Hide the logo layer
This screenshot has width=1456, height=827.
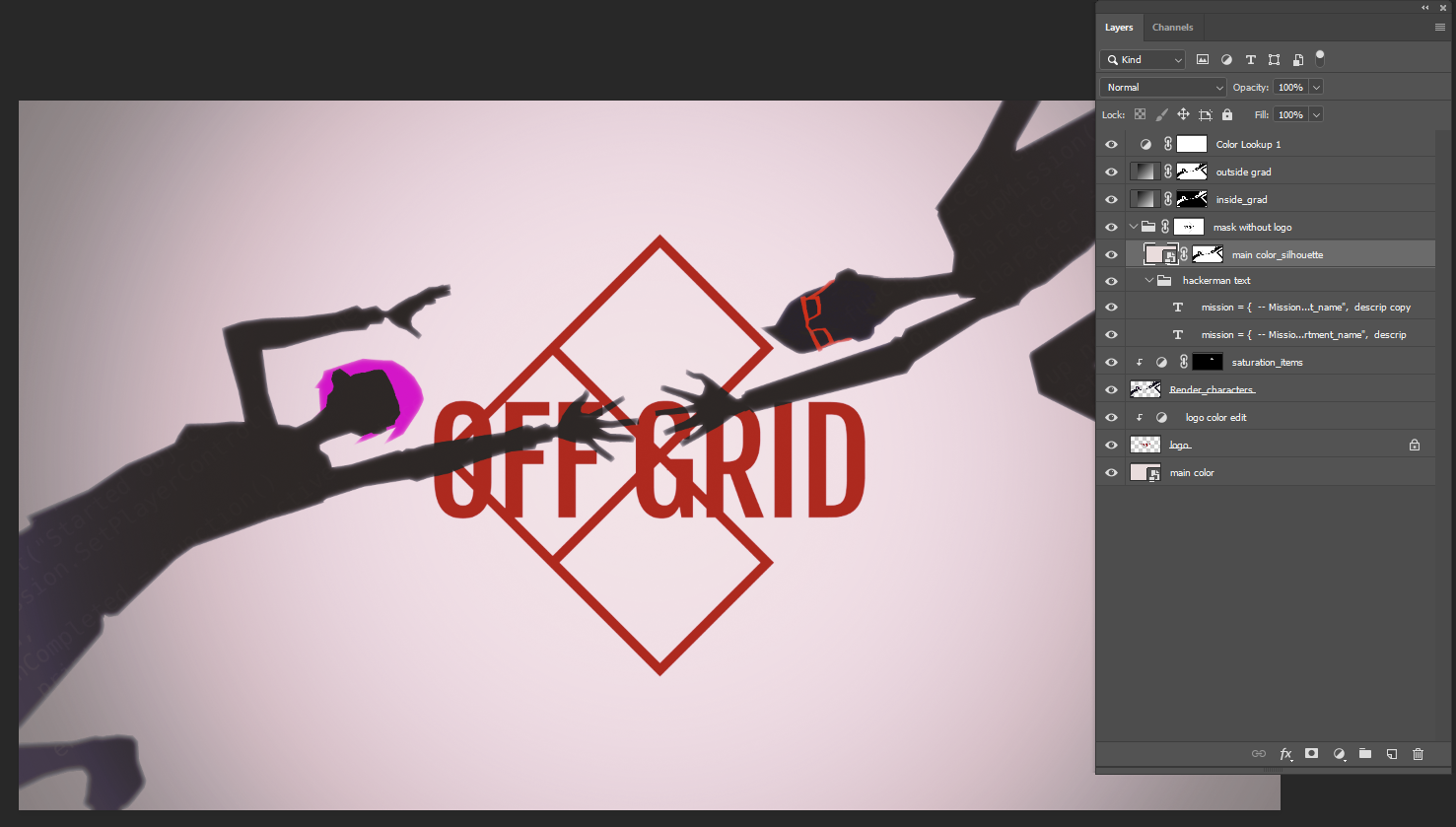pos(1112,445)
